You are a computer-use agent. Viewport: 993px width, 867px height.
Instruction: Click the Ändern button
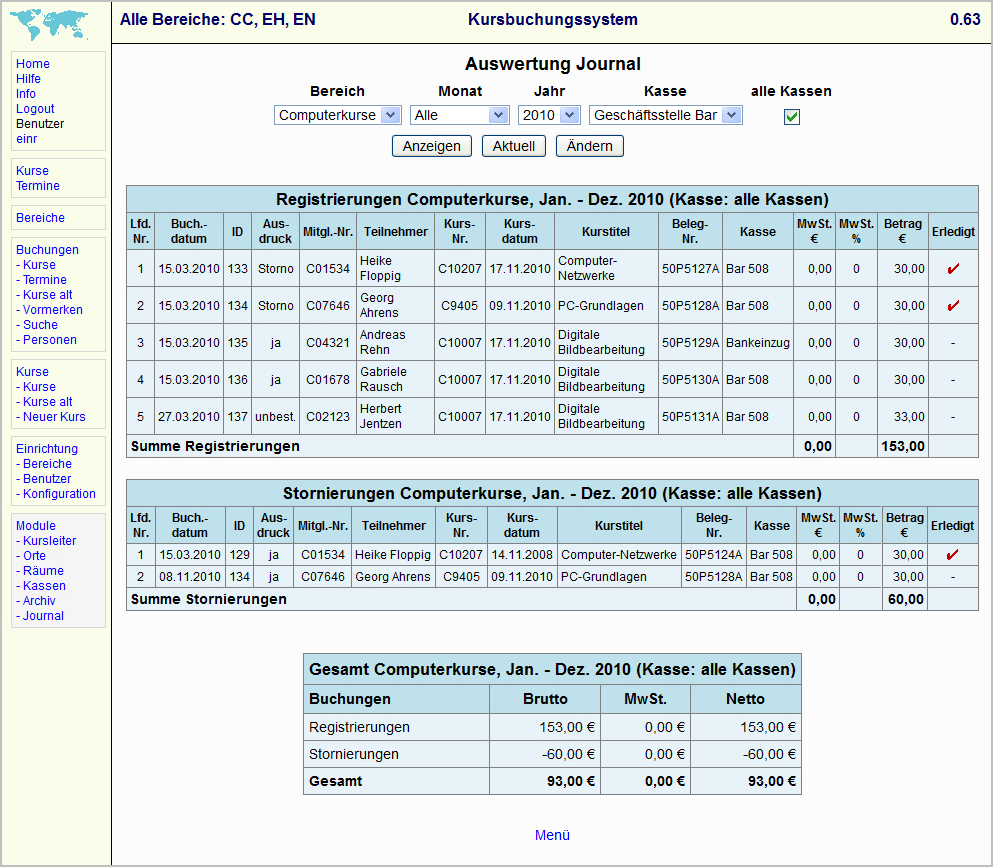click(x=590, y=146)
